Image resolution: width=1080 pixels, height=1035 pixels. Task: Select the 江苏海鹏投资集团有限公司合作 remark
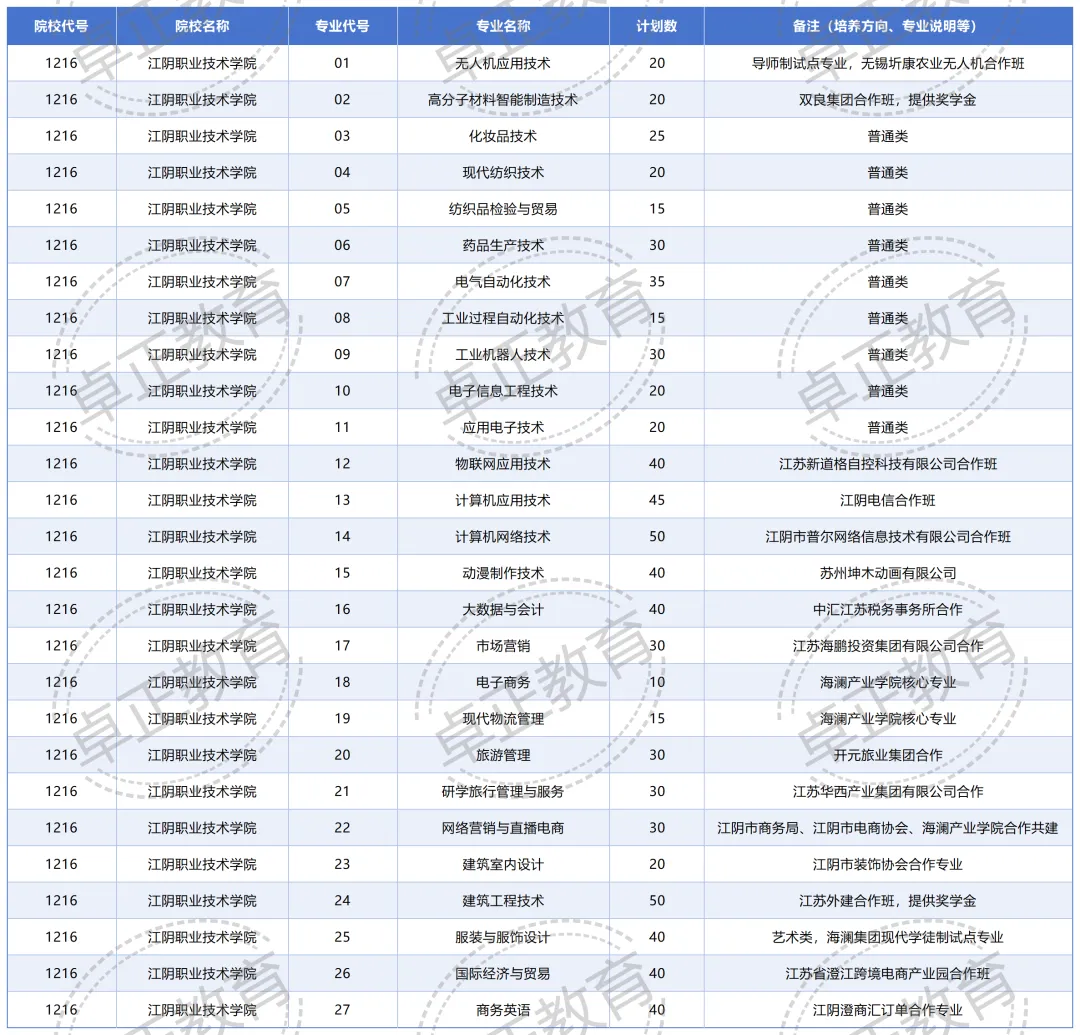click(888, 646)
